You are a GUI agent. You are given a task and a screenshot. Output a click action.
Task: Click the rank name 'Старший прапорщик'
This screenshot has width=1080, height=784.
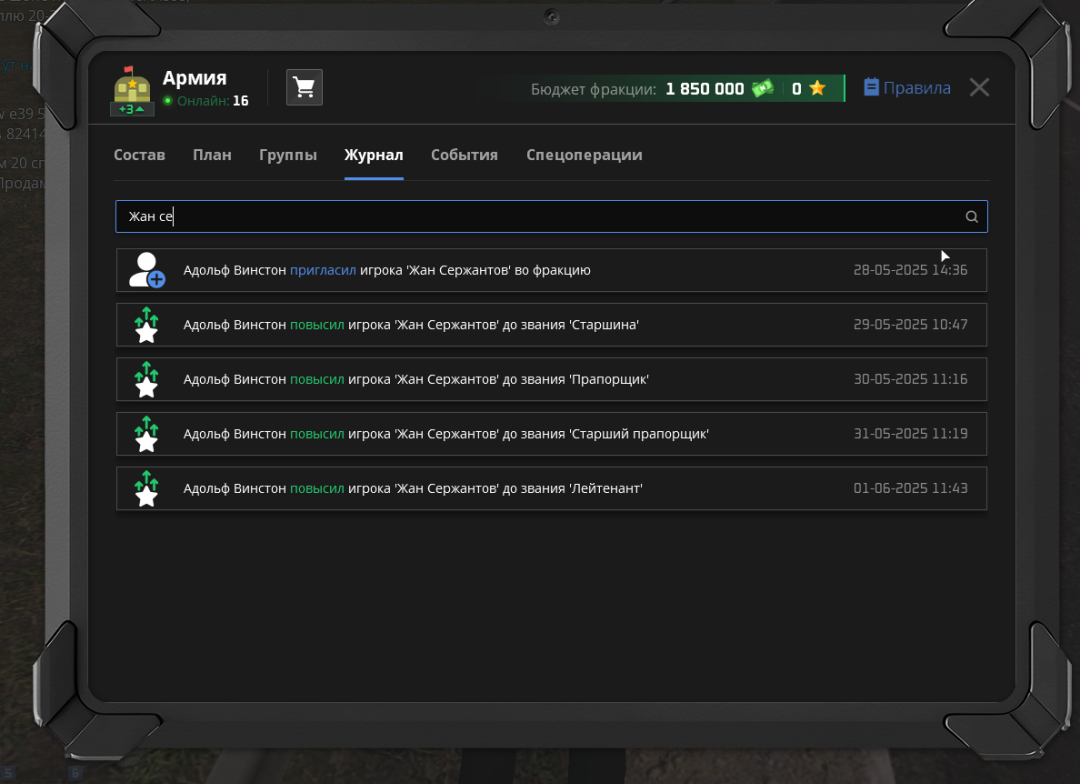tap(638, 433)
